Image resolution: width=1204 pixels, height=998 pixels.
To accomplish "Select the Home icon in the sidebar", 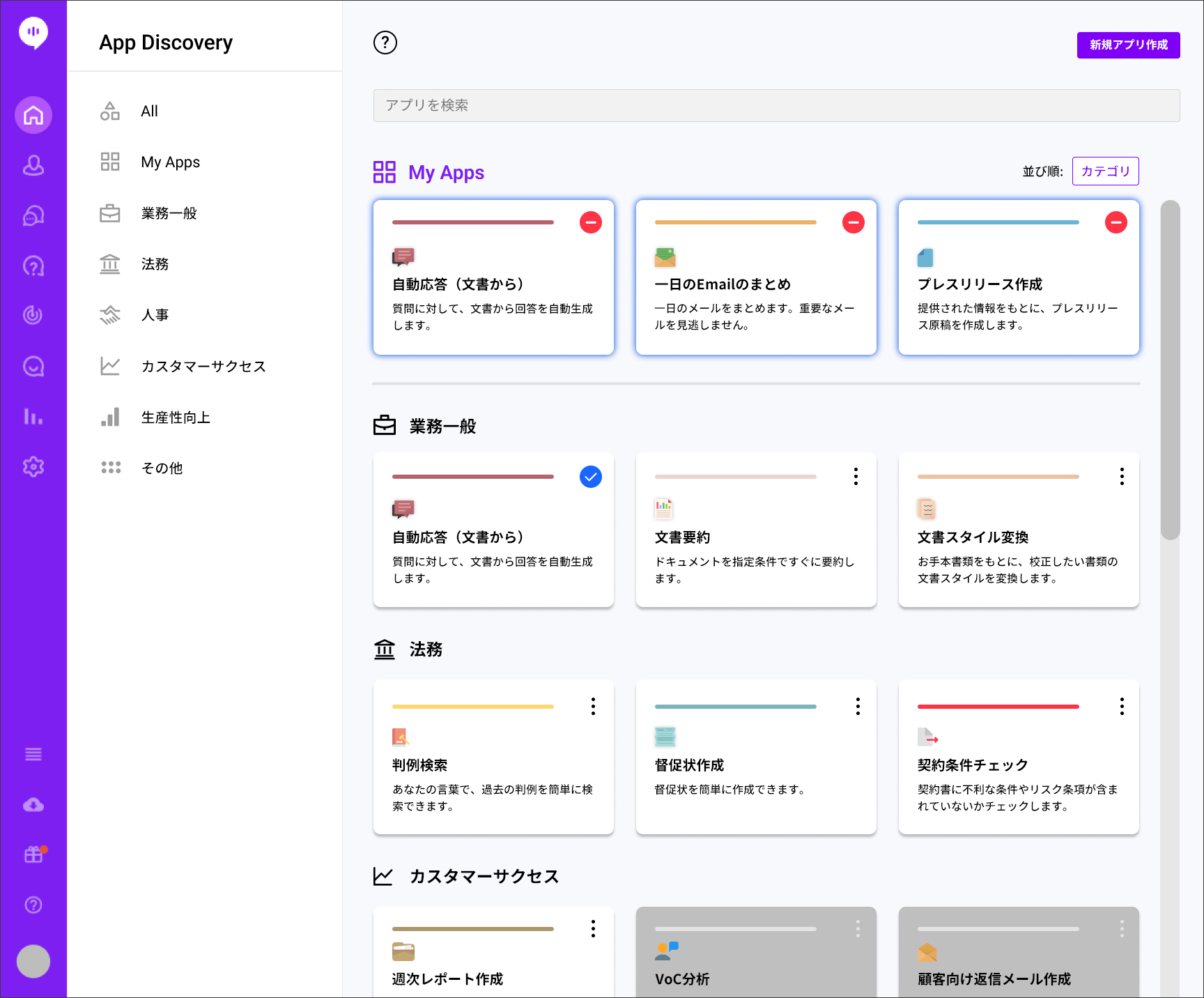I will pyautogui.click(x=33, y=114).
